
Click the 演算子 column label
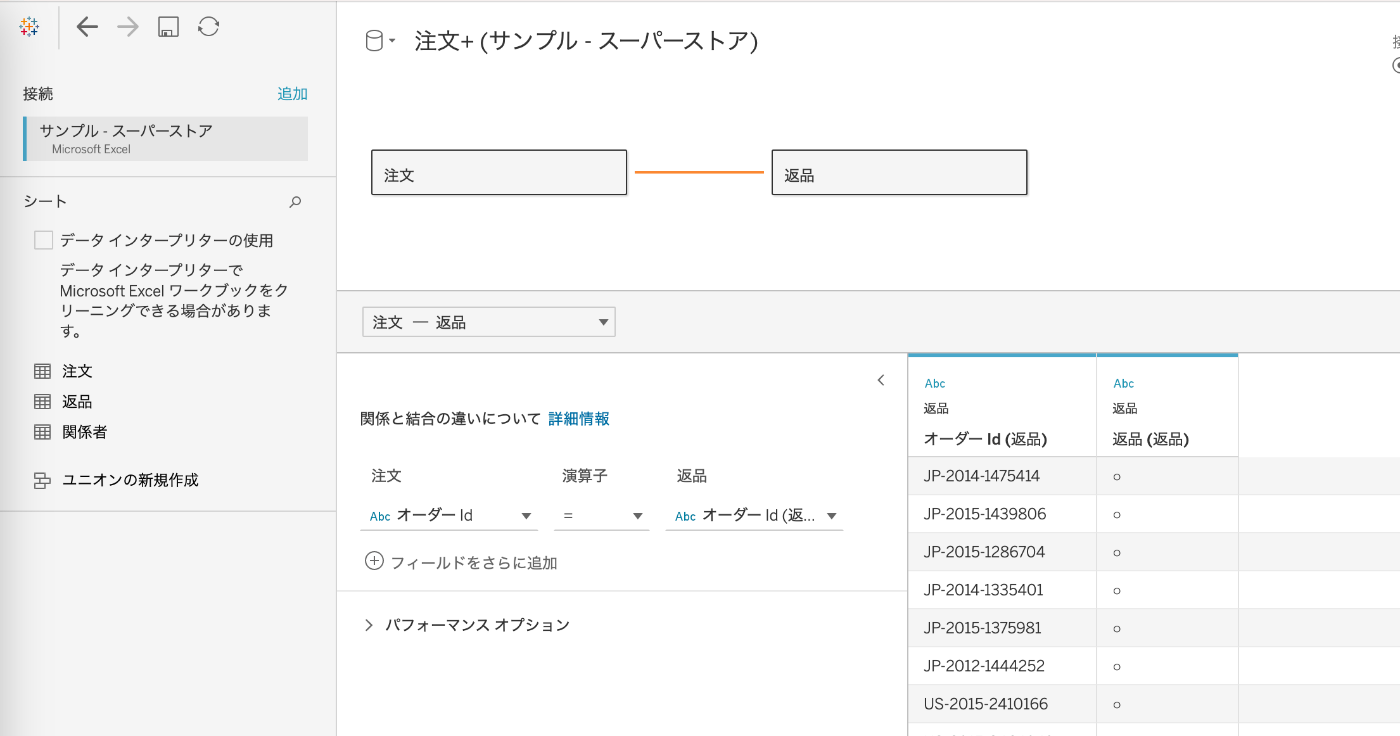(585, 476)
